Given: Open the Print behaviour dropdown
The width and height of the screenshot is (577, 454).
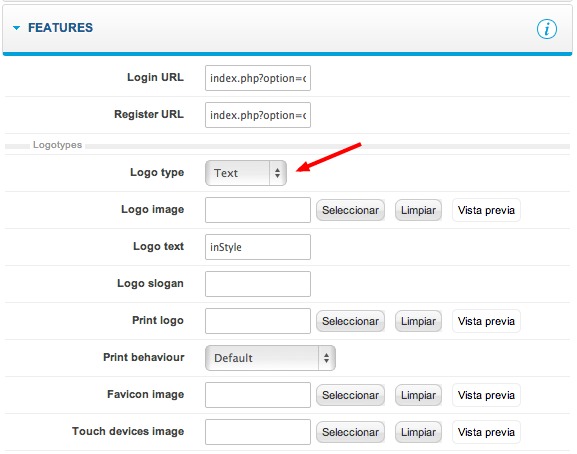Looking at the screenshot, I should [x=270, y=358].
